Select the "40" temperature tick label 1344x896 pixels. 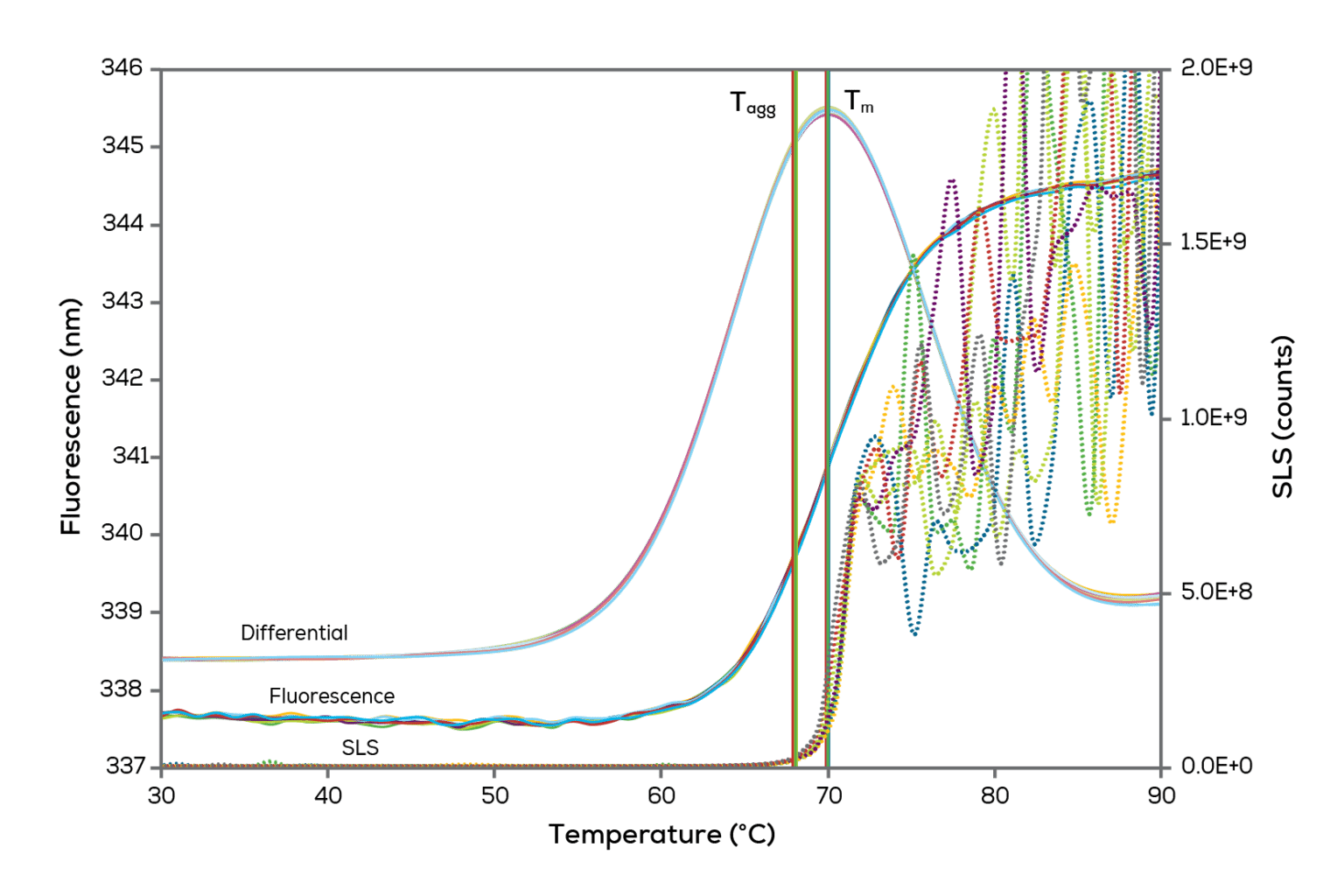[x=328, y=795]
